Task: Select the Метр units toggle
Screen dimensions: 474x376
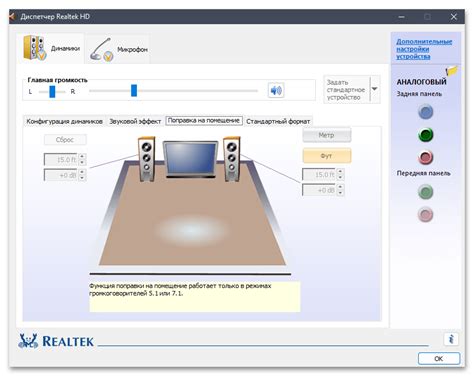Action: coord(327,135)
